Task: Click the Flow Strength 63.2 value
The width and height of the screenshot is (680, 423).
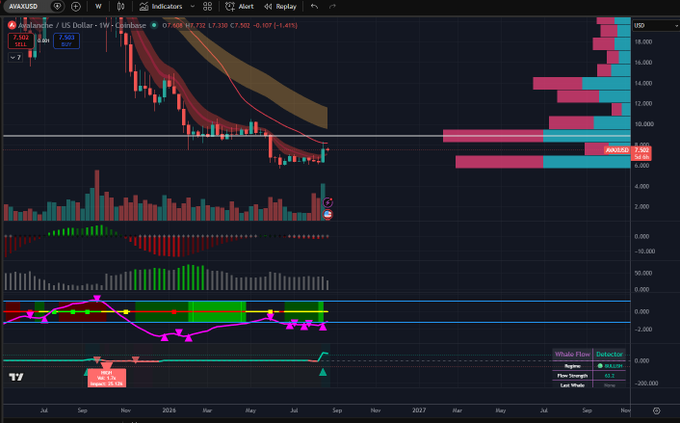Action: point(609,376)
